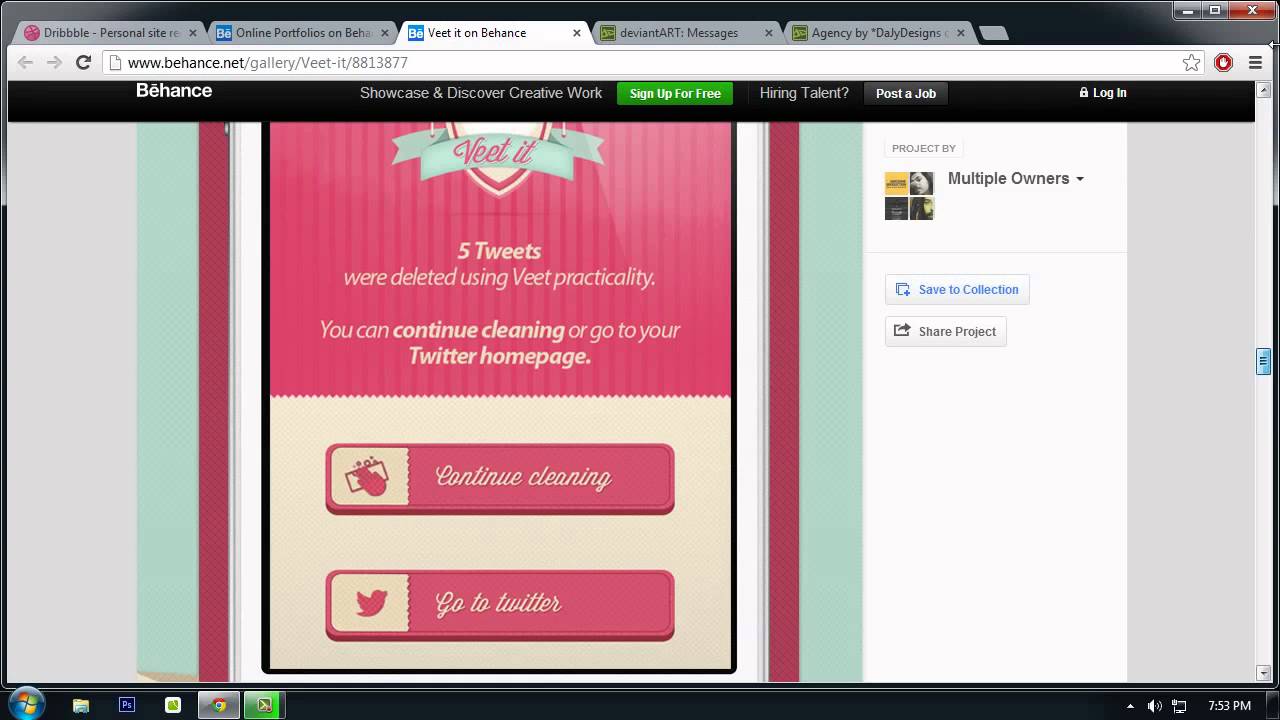Click the Post a Job button
The width and height of the screenshot is (1280, 720).
coord(906,93)
